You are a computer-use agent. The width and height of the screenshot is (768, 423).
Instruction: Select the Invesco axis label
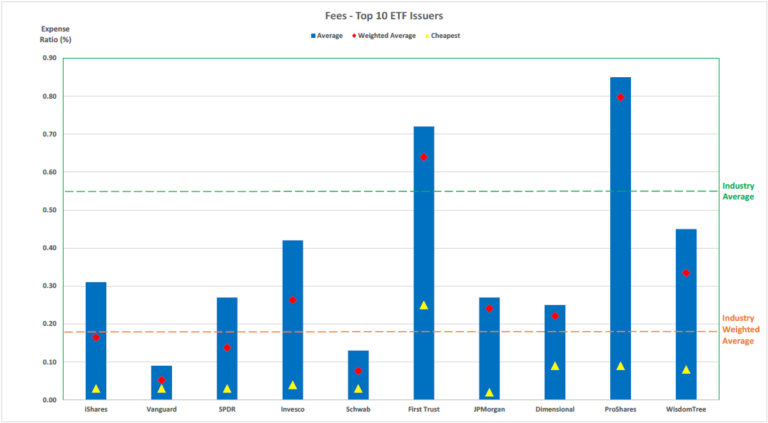(x=292, y=409)
